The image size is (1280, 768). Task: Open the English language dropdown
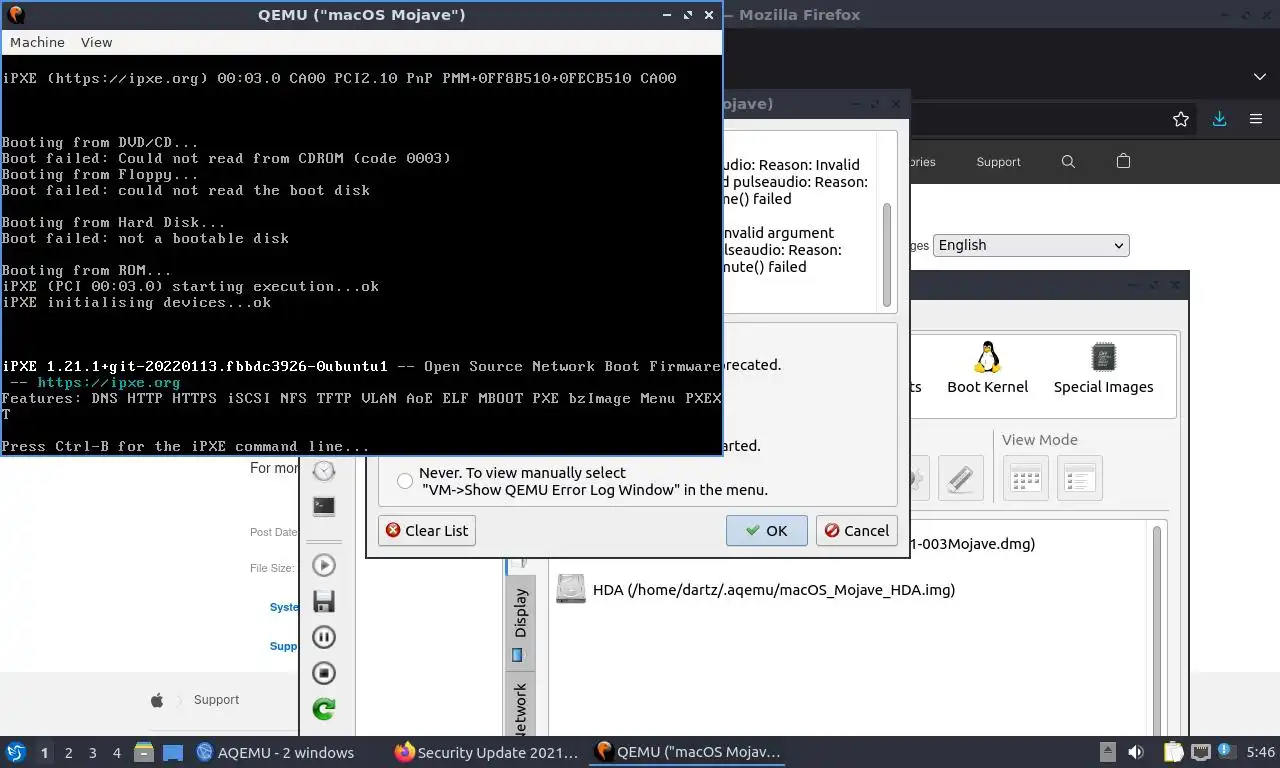click(x=1031, y=245)
